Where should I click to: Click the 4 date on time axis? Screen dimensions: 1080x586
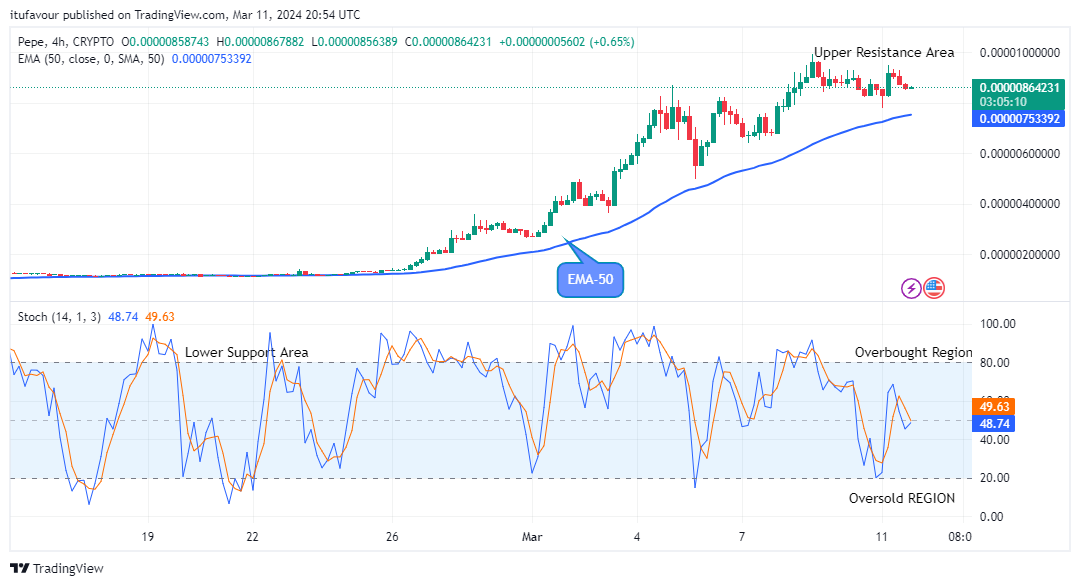pyautogui.click(x=636, y=536)
